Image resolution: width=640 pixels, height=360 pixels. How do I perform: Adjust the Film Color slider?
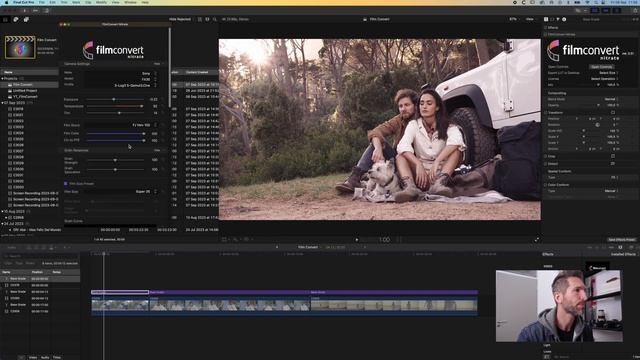(x=115, y=133)
